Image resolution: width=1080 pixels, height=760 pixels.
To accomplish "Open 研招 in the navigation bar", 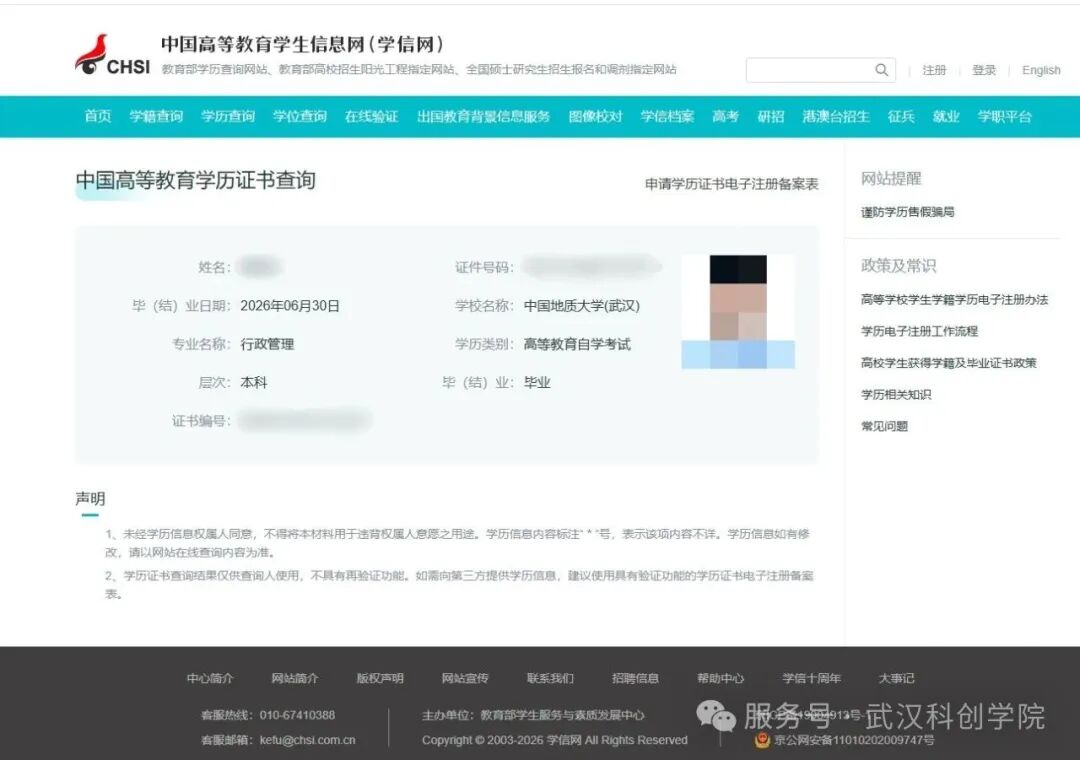I will coord(771,116).
